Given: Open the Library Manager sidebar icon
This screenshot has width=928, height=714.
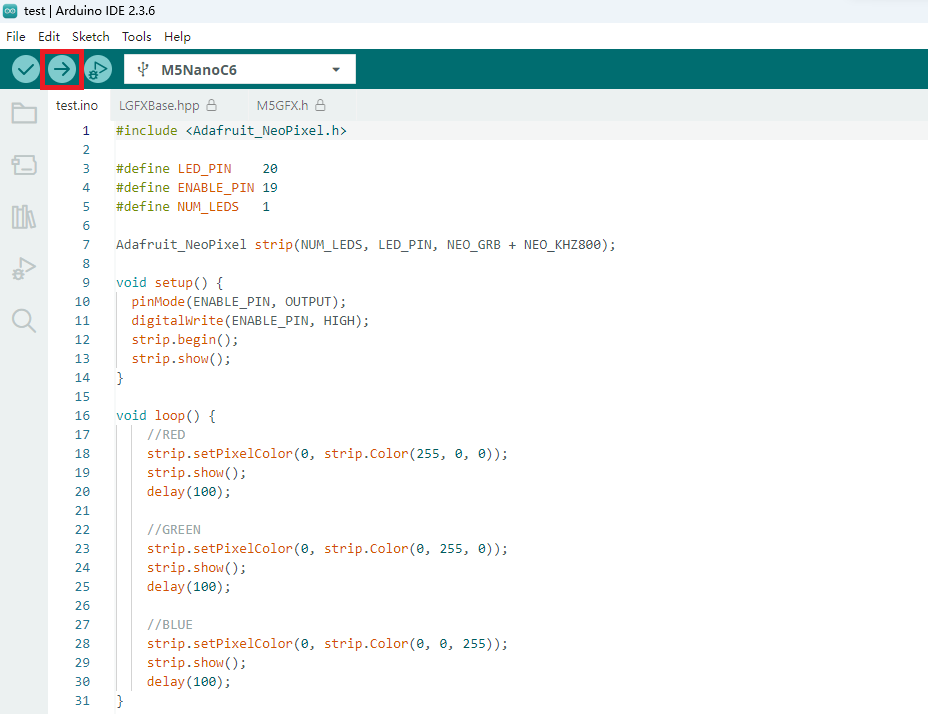Looking at the screenshot, I should (x=24, y=217).
